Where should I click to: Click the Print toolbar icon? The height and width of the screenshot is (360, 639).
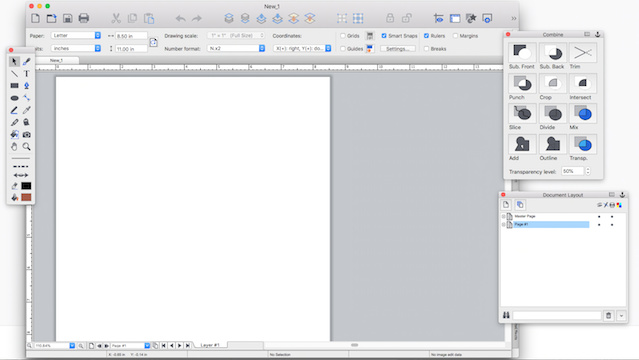click(x=84, y=18)
